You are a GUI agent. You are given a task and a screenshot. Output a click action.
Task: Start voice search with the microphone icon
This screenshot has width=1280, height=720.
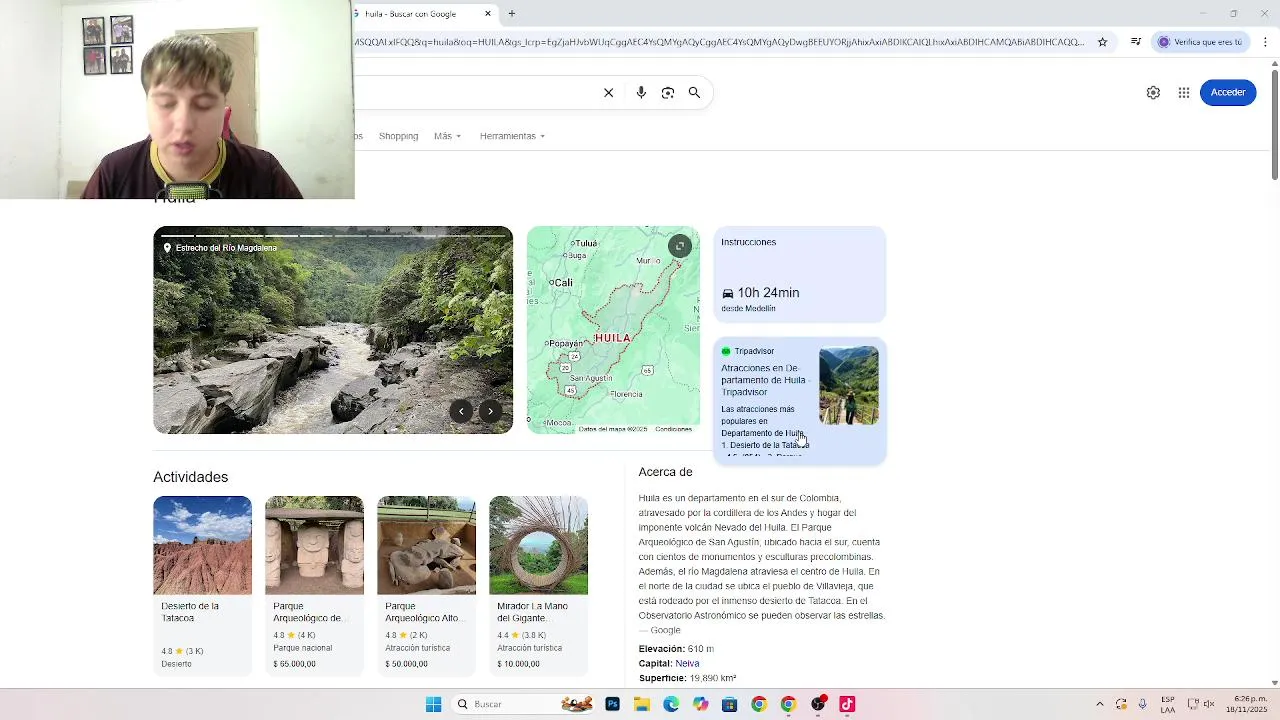pos(641,92)
